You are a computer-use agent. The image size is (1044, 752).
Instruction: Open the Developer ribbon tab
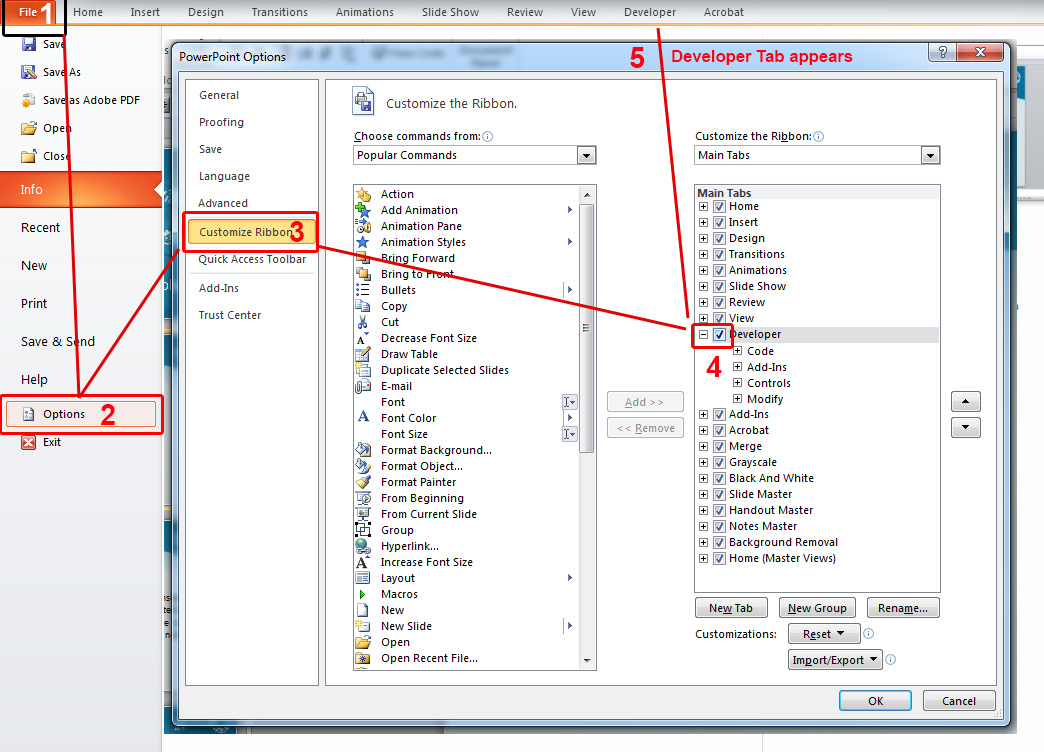(x=649, y=12)
